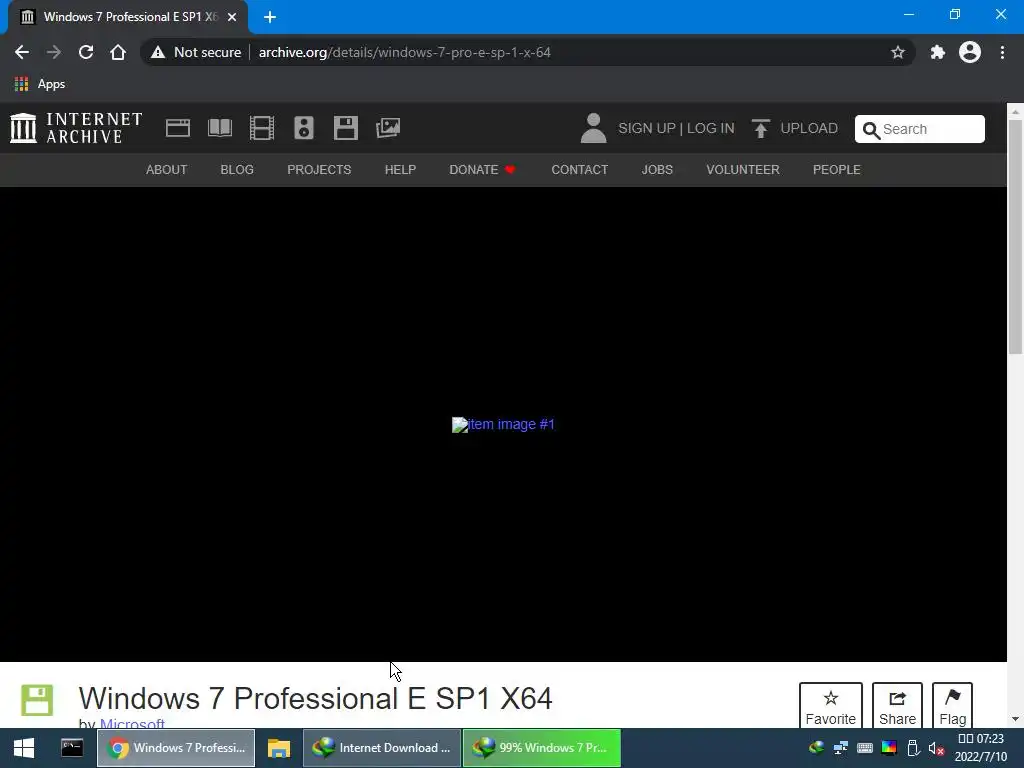Click the user avatar icon beside Sign Up

tap(593, 128)
